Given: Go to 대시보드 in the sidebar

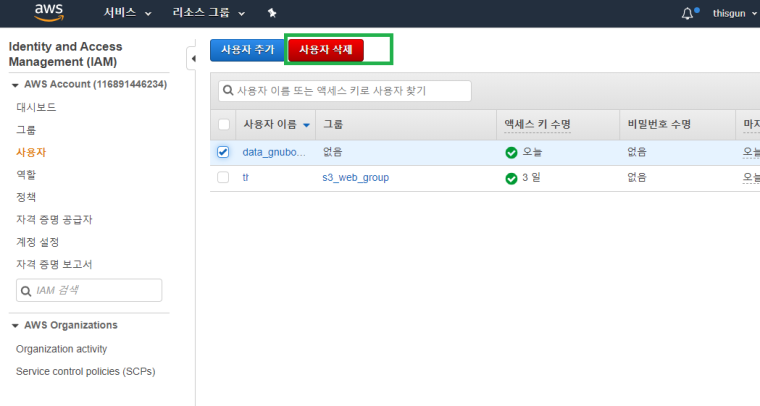Looking at the screenshot, I should [36, 107].
